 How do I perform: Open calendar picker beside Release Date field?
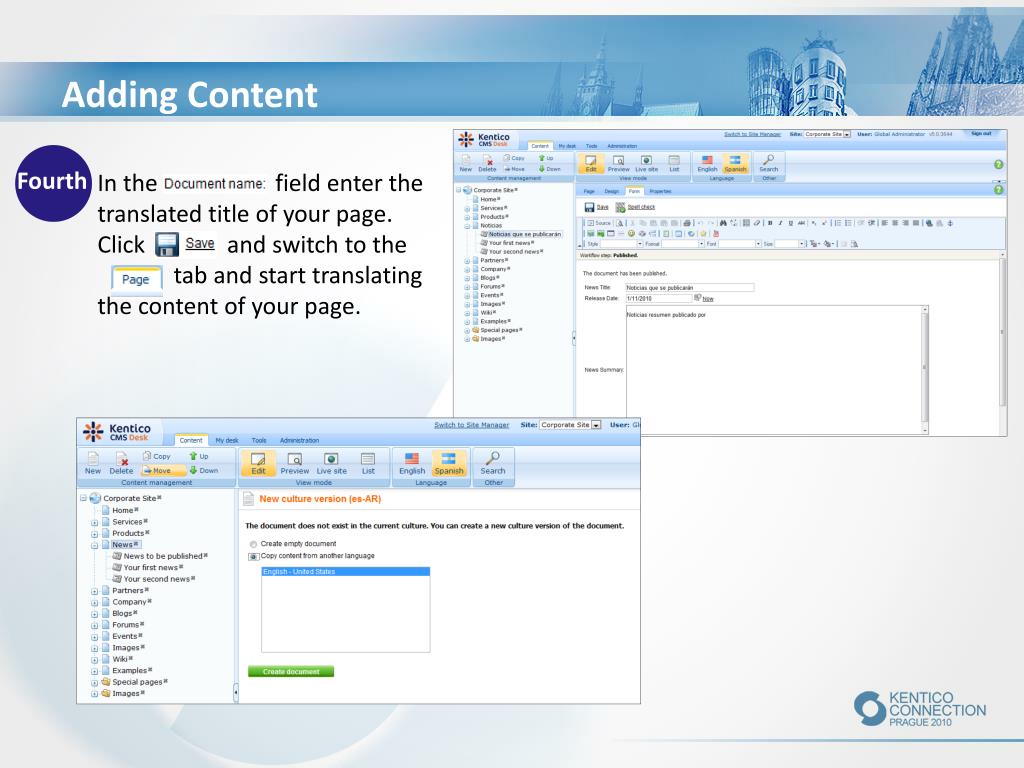[697, 298]
